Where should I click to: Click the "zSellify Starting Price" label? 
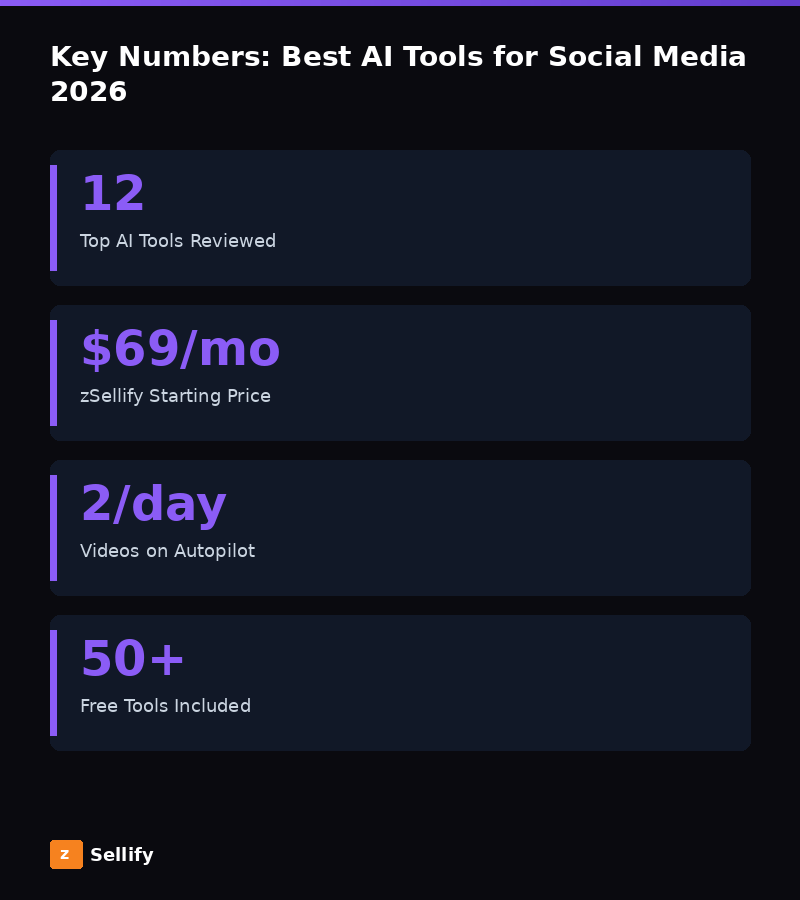[175, 396]
